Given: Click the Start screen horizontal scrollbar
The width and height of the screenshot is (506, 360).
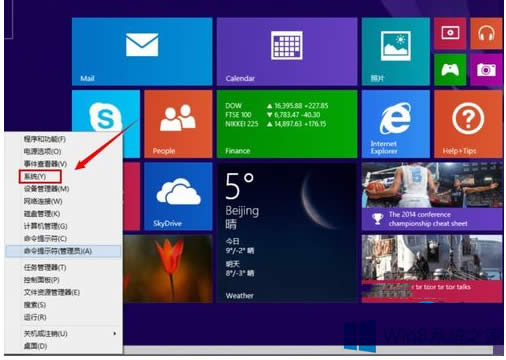Looking at the screenshot, I should coord(308,350).
